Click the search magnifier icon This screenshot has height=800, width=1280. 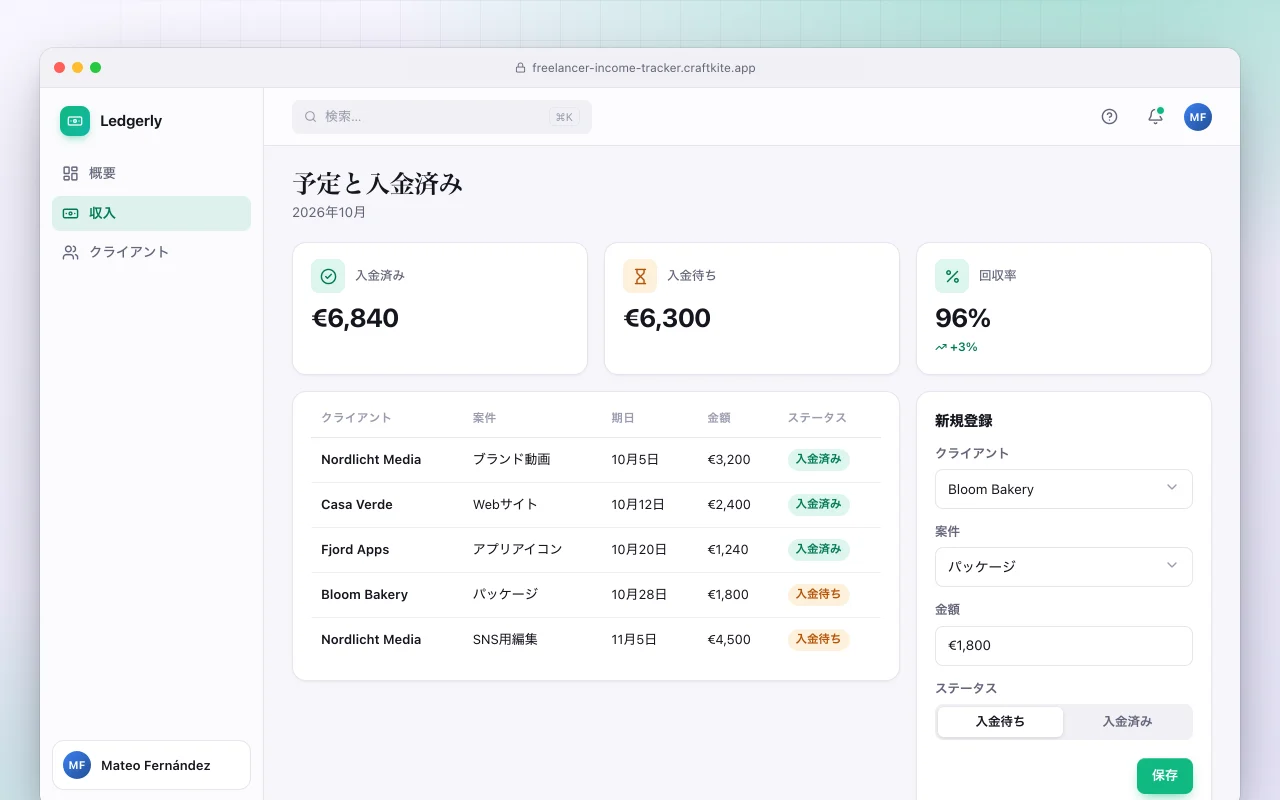pos(311,117)
